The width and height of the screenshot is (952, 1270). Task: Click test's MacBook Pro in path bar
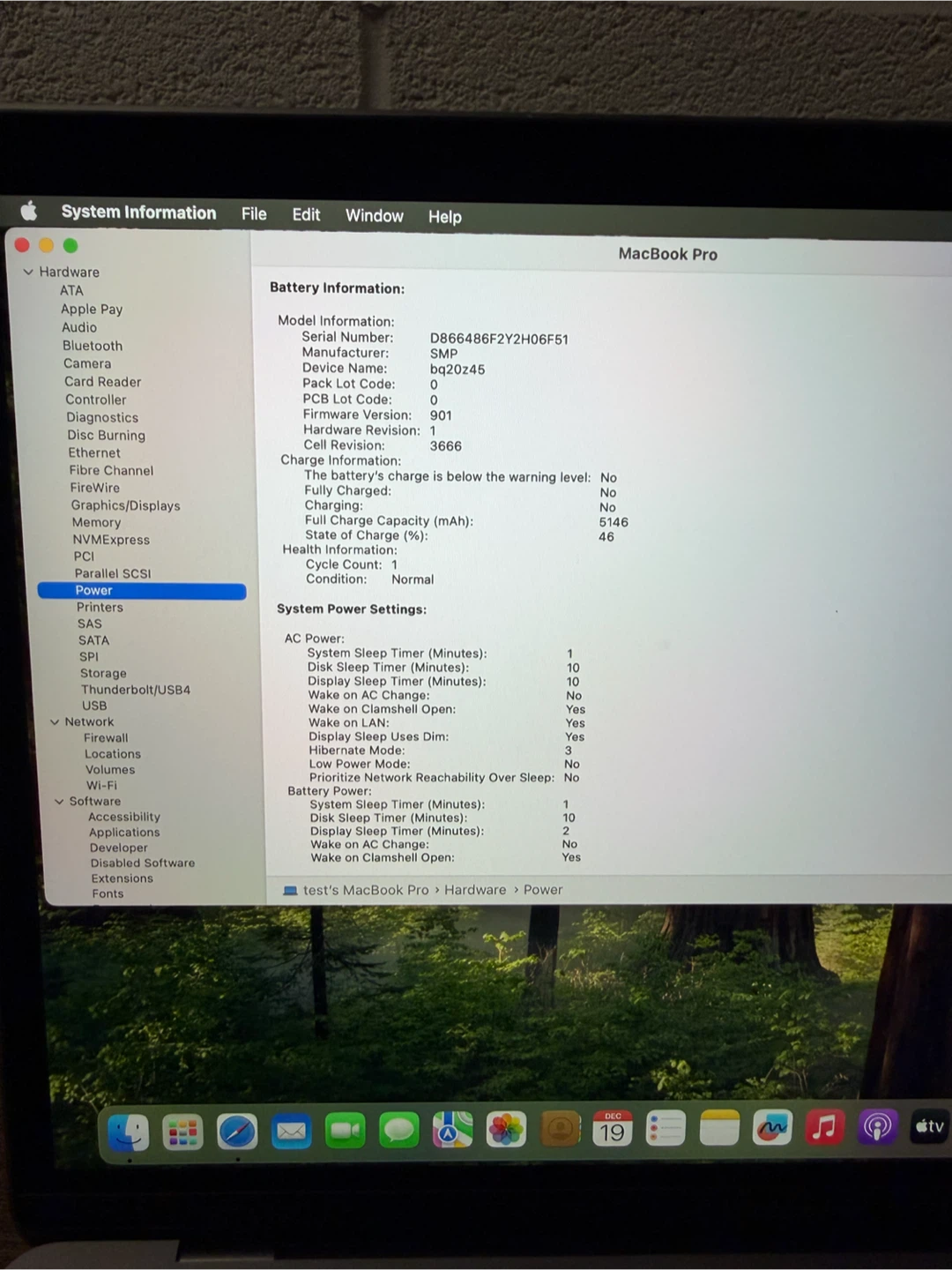click(366, 890)
